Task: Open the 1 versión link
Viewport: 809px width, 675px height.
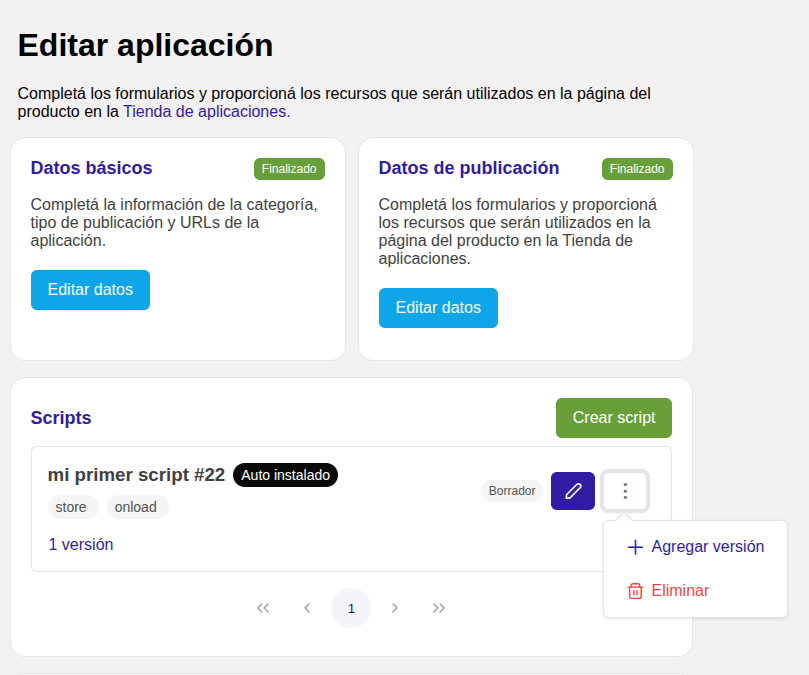Action: tap(81, 544)
